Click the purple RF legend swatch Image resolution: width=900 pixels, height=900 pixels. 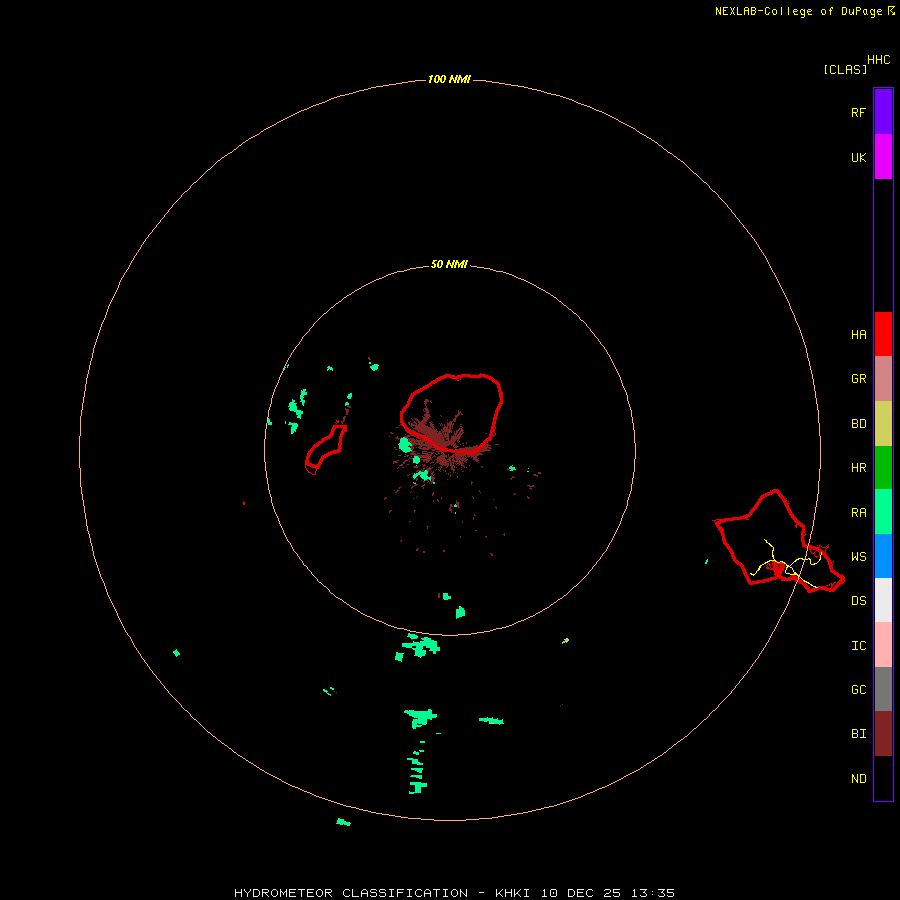883,112
